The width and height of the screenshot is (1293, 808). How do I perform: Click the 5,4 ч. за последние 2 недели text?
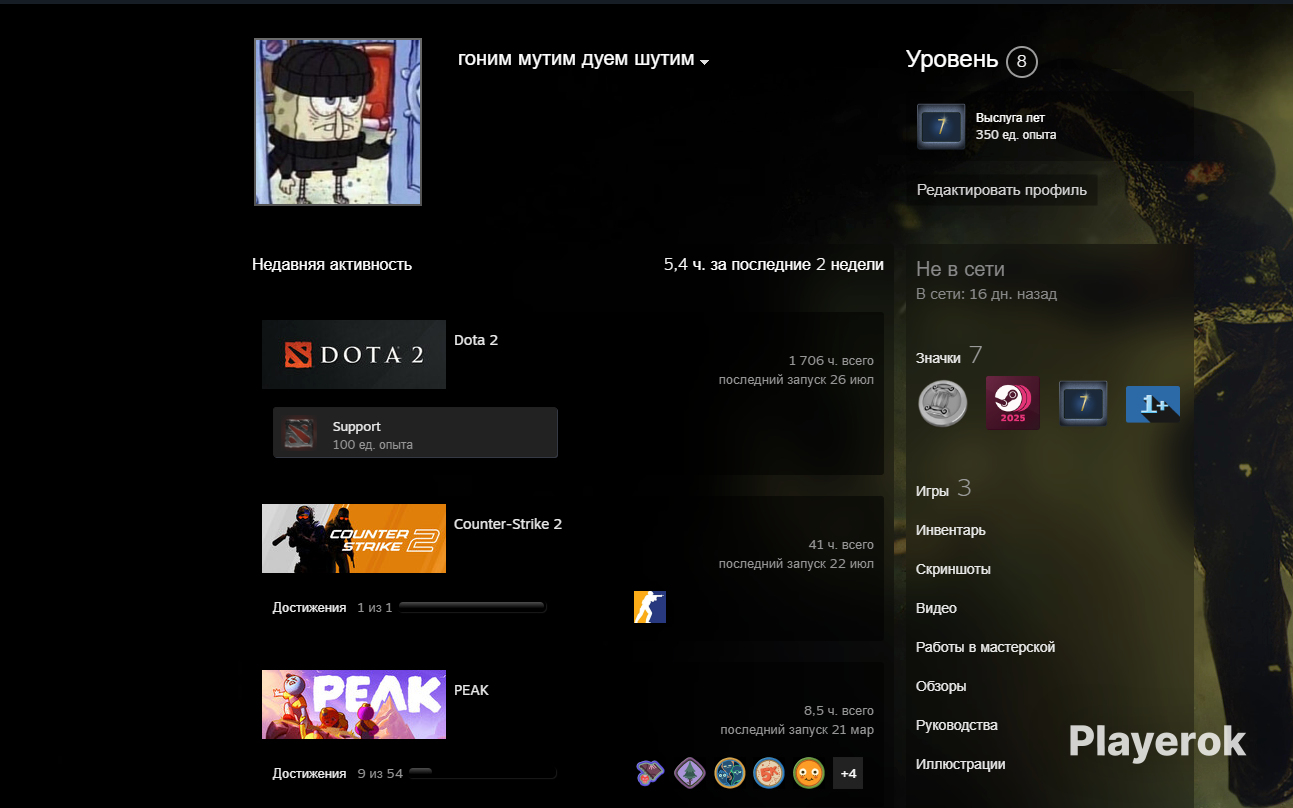774,265
